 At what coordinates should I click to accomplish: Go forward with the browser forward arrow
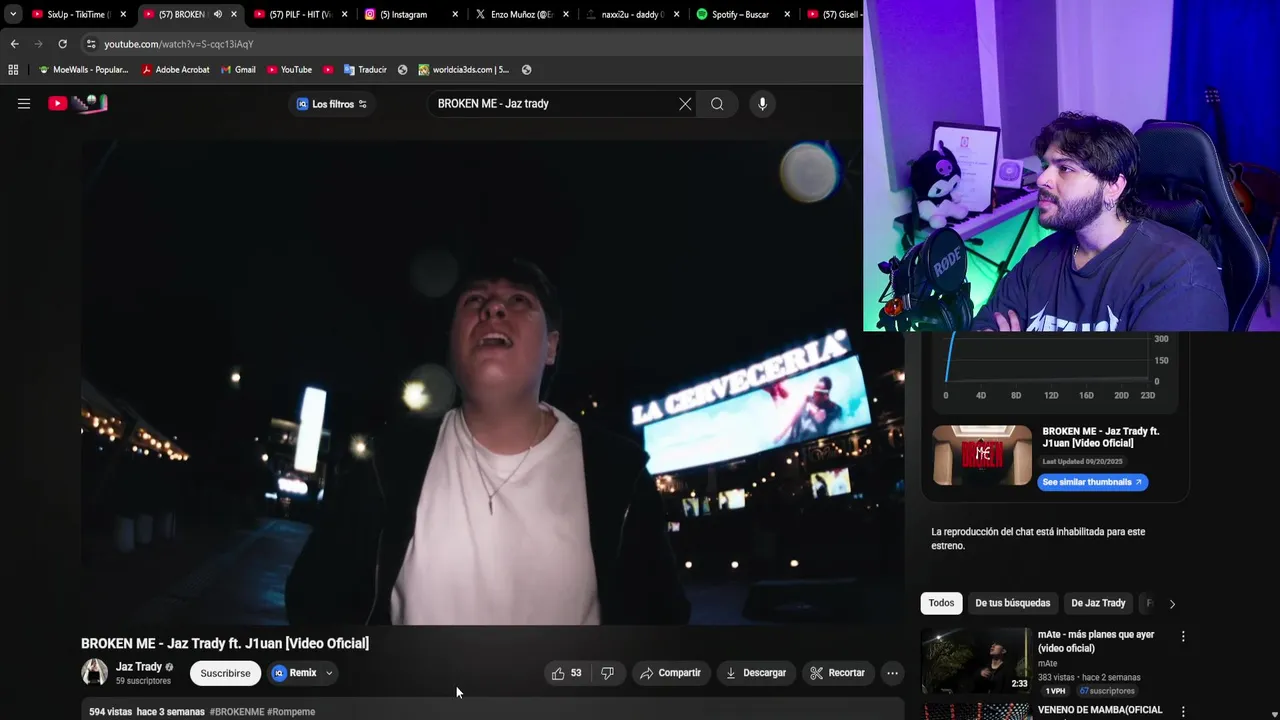coord(38,44)
